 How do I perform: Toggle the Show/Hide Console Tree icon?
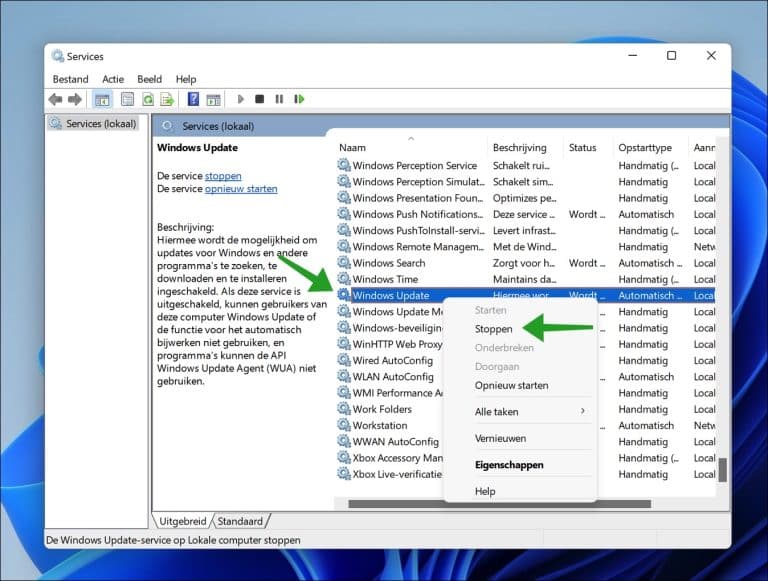coord(102,99)
